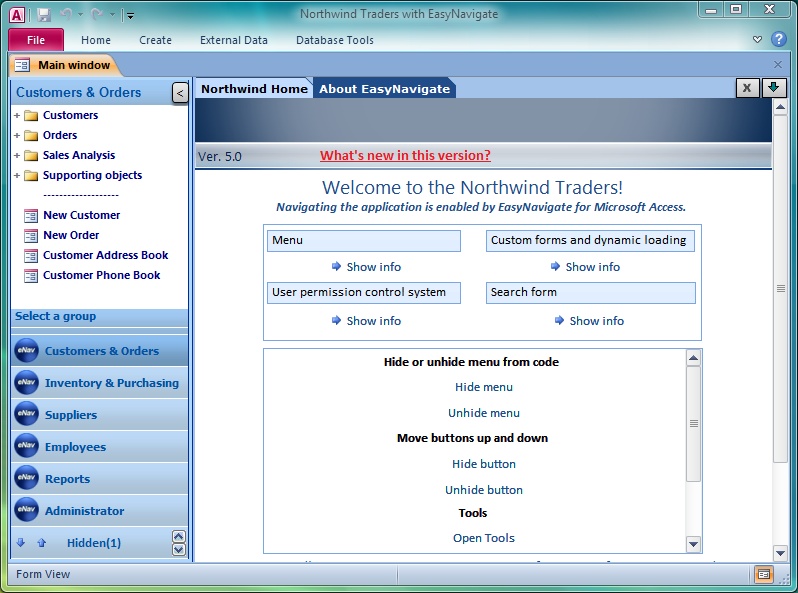Collapse the menu with the '<' button
The width and height of the screenshot is (798, 593).
(x=180, y=93)
